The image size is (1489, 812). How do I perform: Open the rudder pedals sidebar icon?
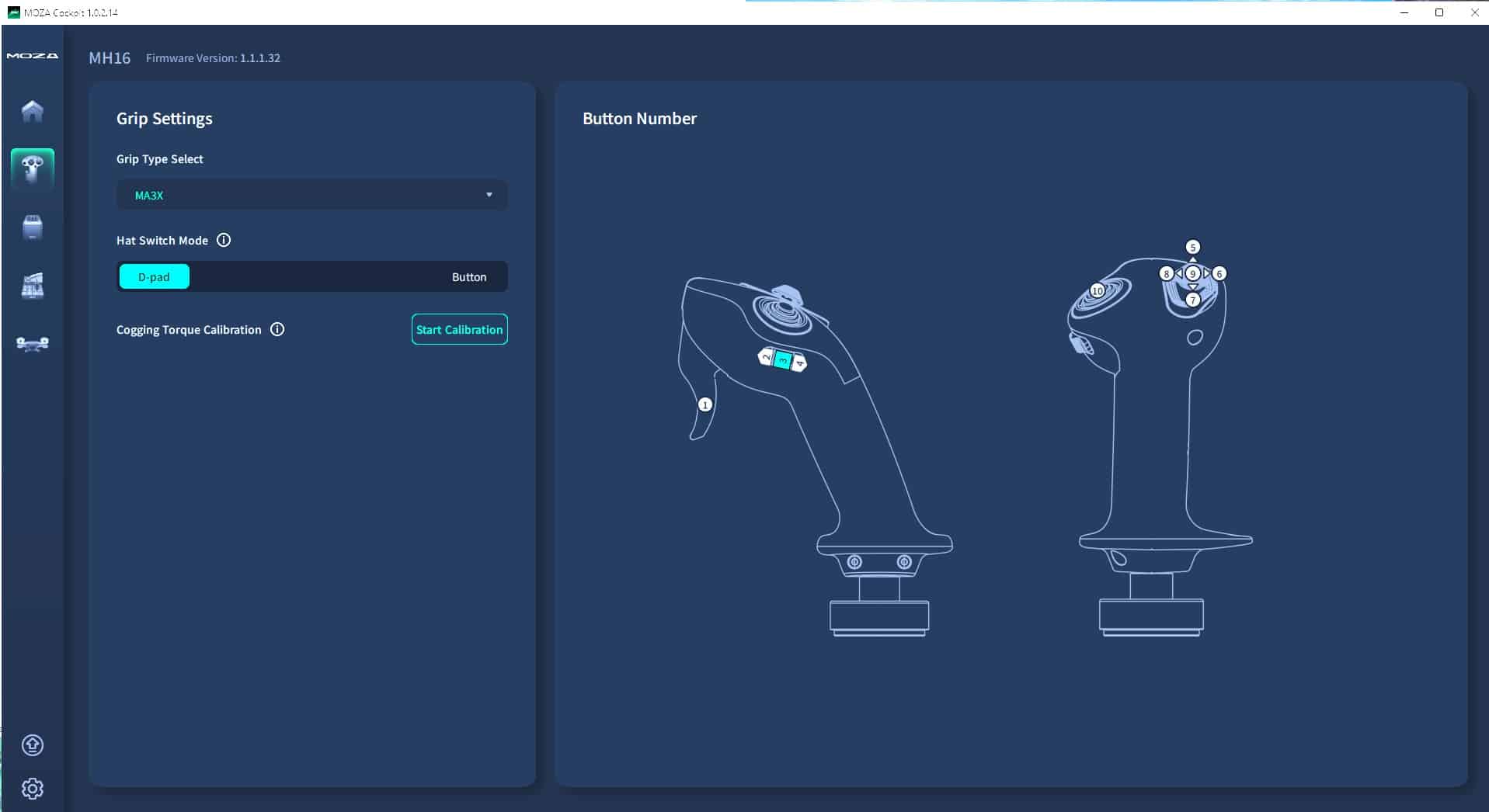pos(32,343)
